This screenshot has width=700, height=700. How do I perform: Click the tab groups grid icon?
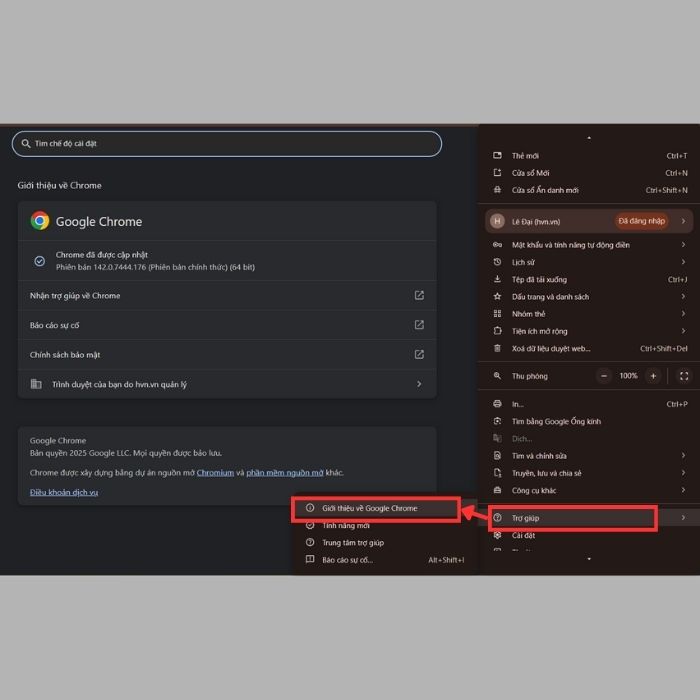[x=497, y=314]
